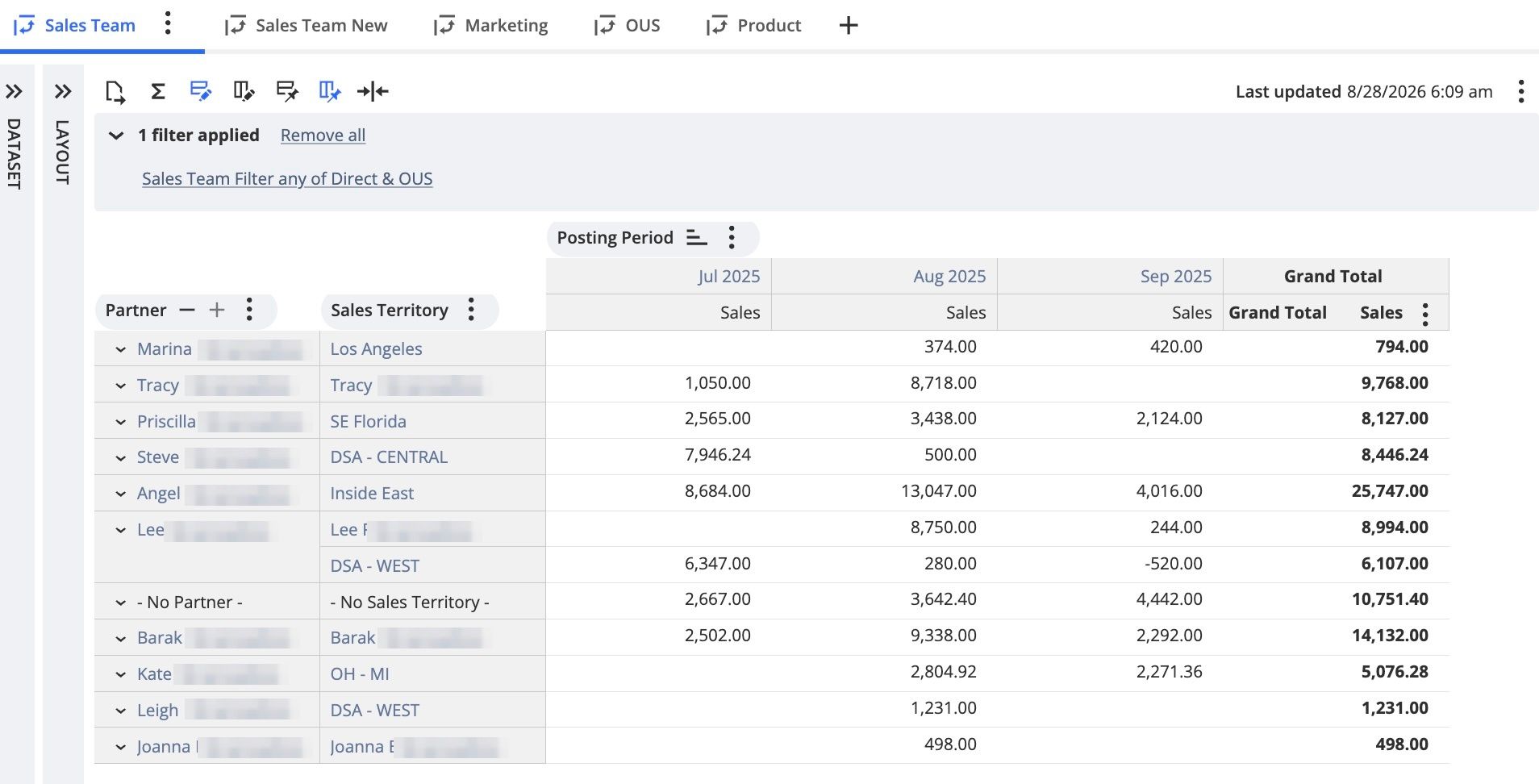Open the Posting Period three-dot menu
The height and width of the screenshot is (784, 1539).
click(x=732, y=238)
